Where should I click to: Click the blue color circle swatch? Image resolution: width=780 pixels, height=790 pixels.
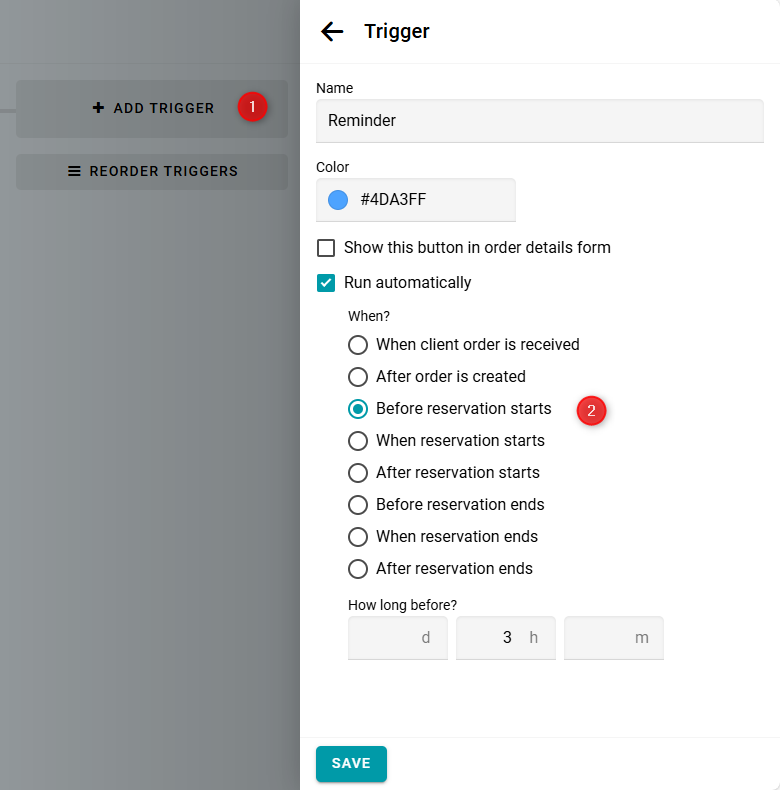pos(338,200)
